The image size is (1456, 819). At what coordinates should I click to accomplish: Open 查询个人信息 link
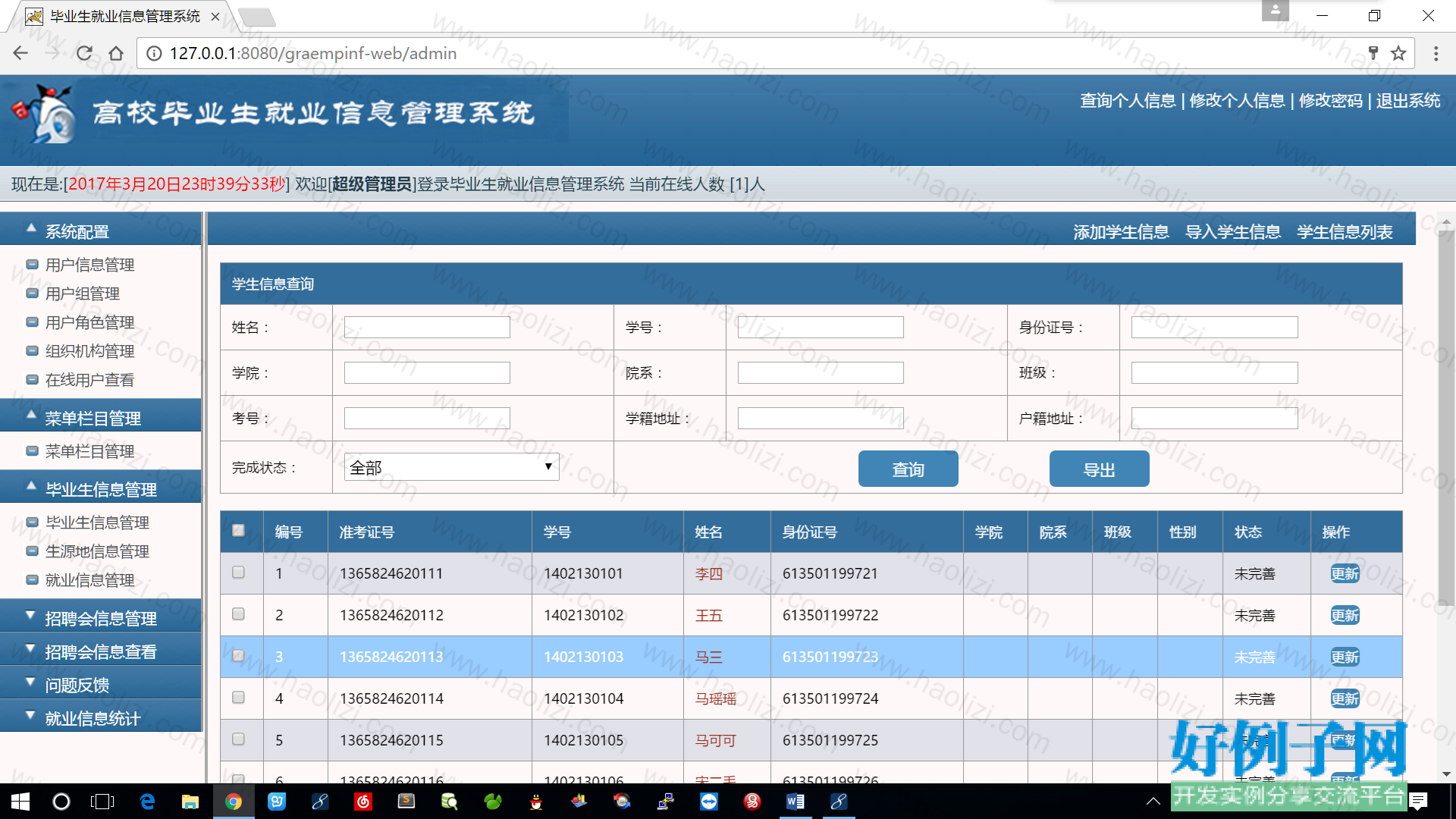point(1128,101)
